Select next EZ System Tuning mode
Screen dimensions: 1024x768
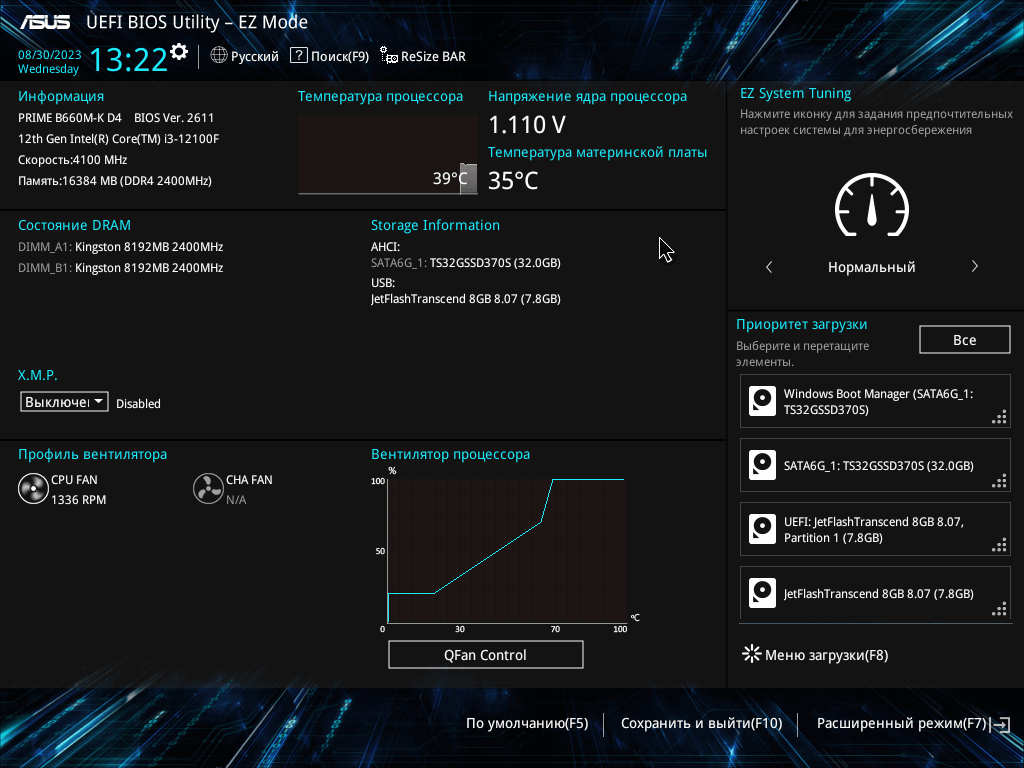click(x=974, y=266)
